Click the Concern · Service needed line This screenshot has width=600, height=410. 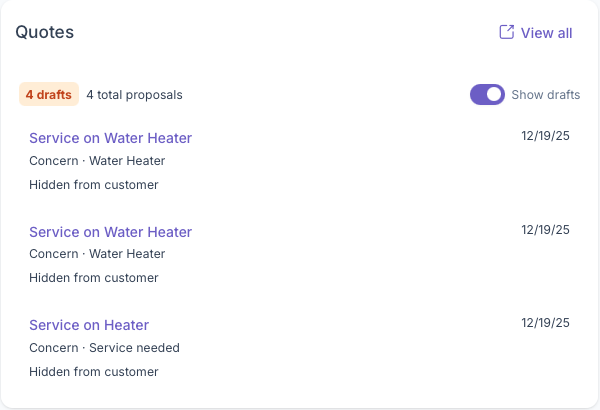click(x=104, y=348)
